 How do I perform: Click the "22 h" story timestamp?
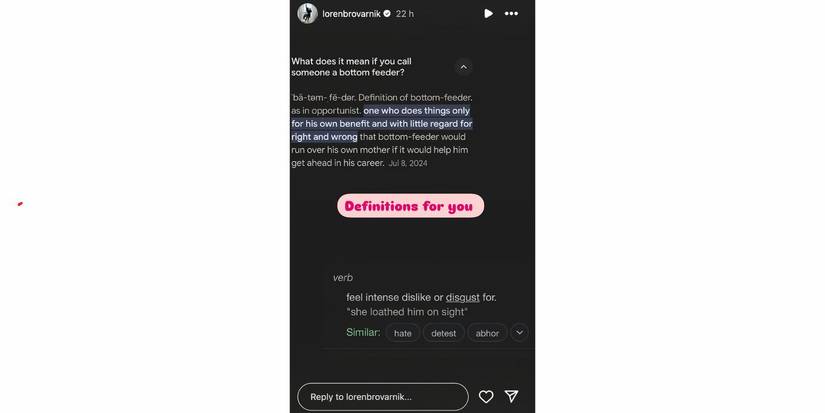click(x=405, y=14)
